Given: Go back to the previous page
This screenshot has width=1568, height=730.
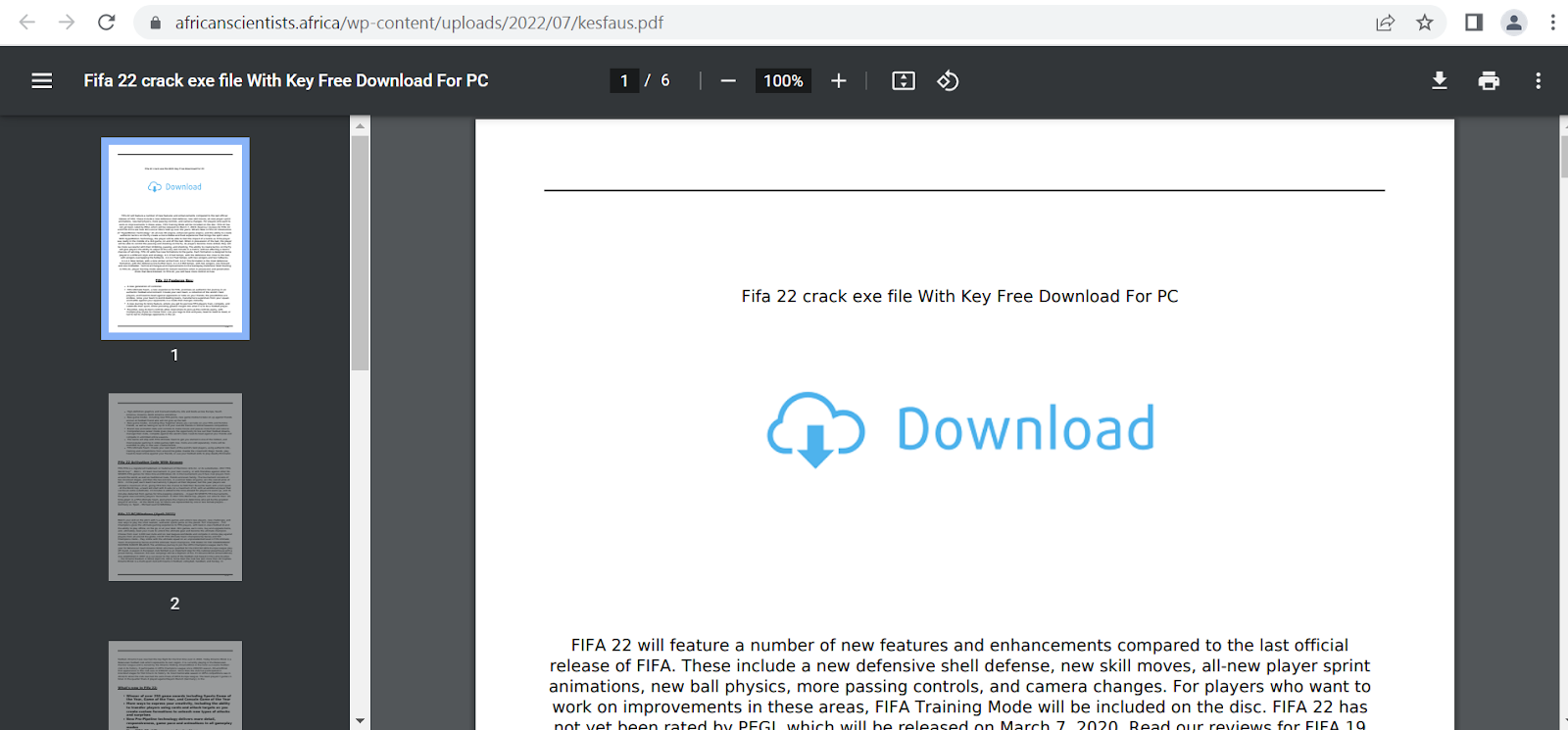Looking at the screenshot, I should (27, 22).
